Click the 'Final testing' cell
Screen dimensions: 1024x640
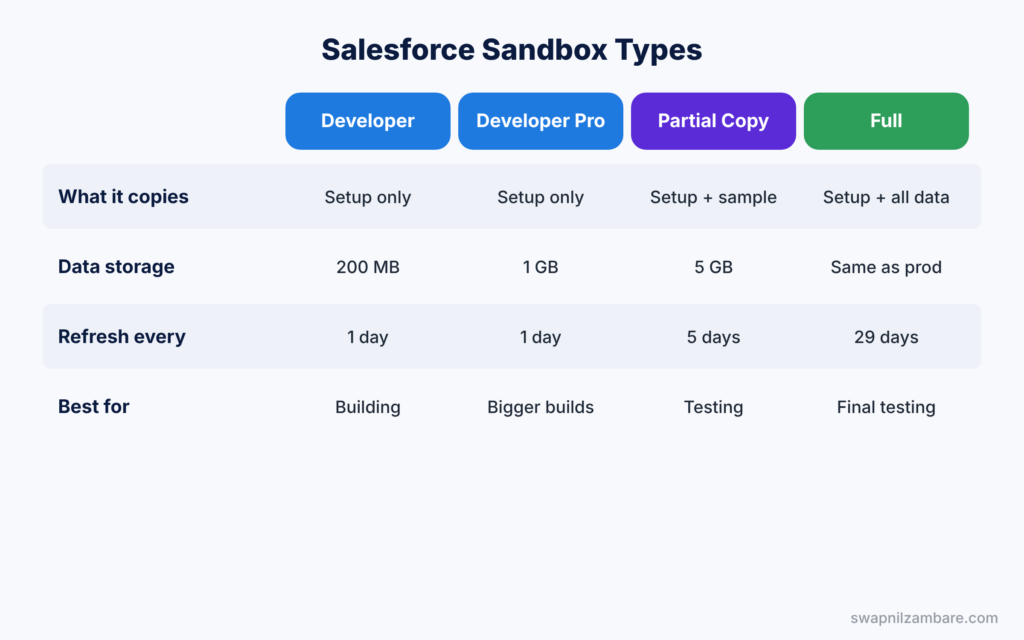pyautogui.click(x=886, y=407)
